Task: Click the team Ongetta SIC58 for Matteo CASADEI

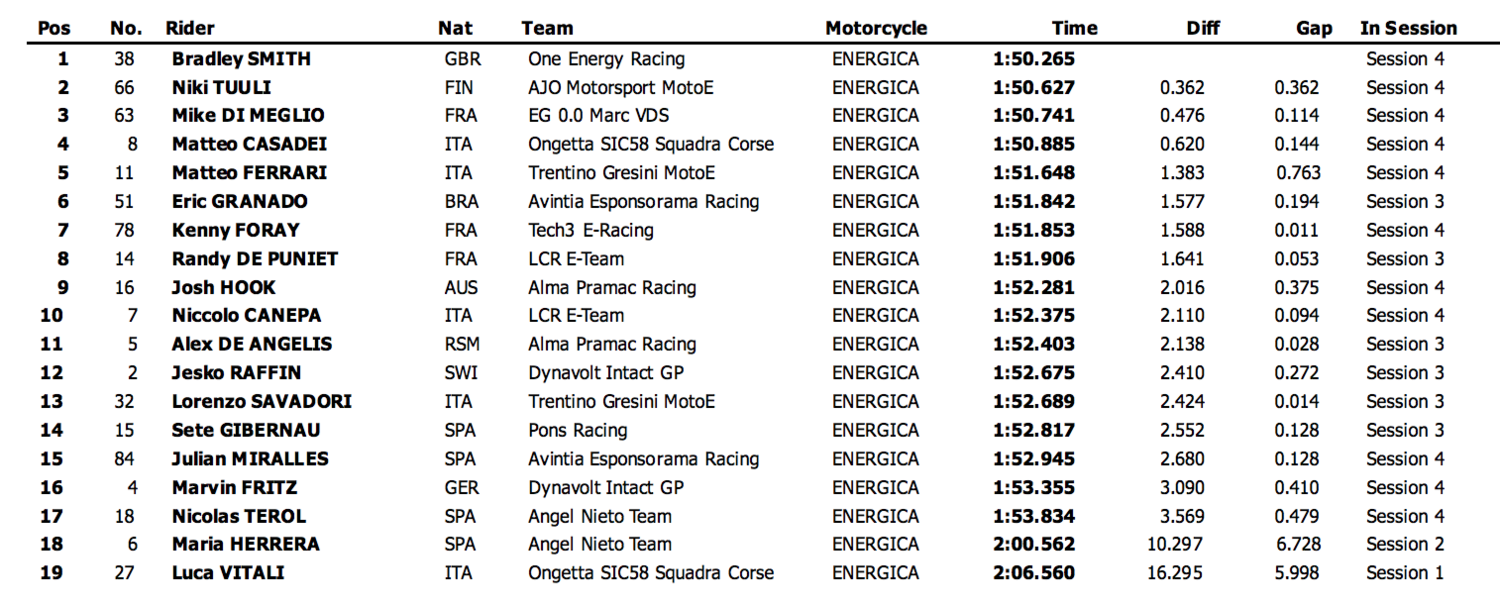Action: point(651,144)
